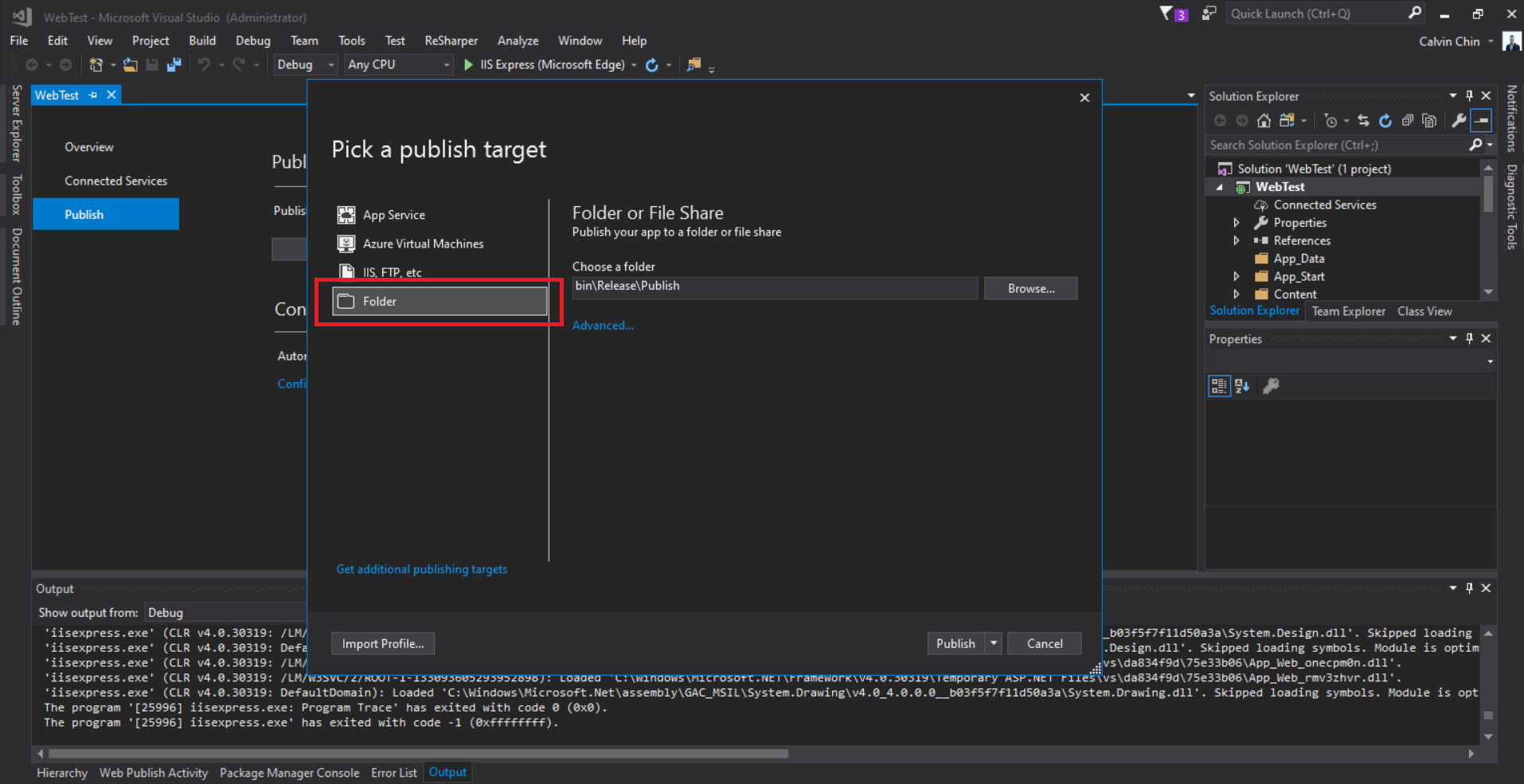1524x784 pixels.
Task: Open the IIS Express target dropdown arrow
Action: pos(634,65)
